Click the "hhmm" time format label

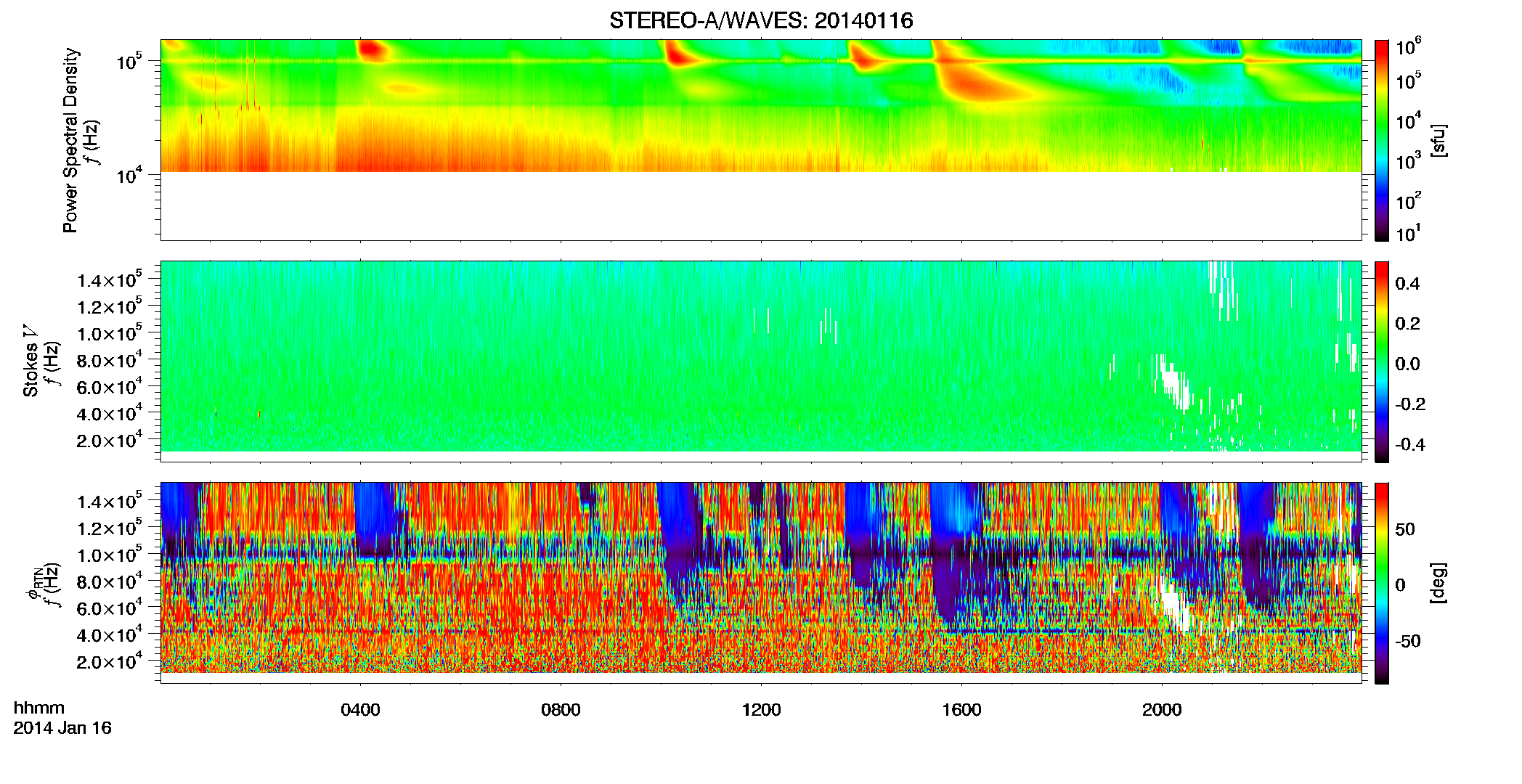pyautogui.click(x=39, y=709)
